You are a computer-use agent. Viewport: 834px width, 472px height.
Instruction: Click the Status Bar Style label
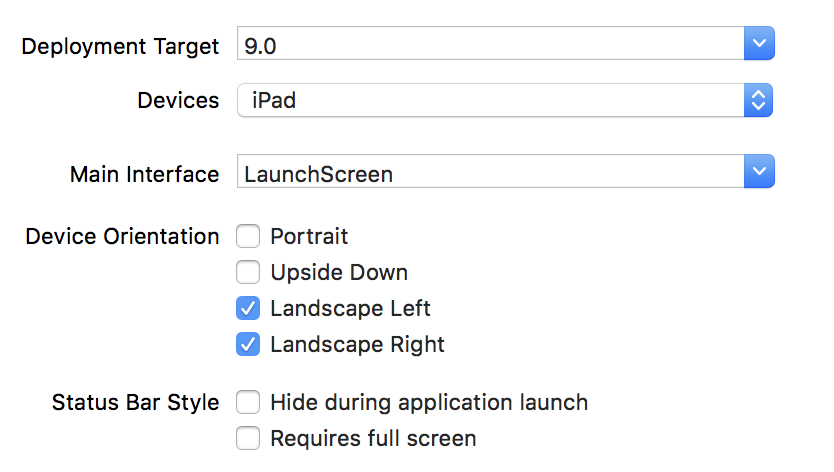136,403
